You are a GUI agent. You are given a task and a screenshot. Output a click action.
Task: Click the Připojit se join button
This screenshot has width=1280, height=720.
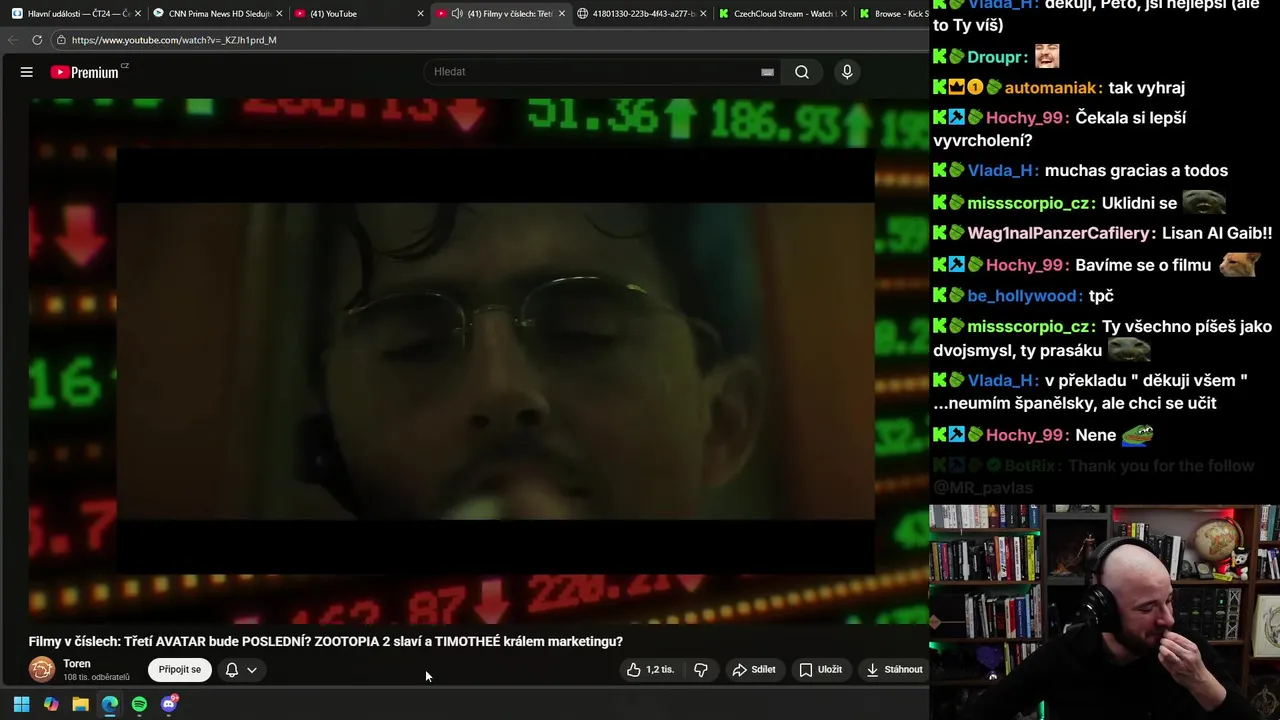[x=180, y=670]
